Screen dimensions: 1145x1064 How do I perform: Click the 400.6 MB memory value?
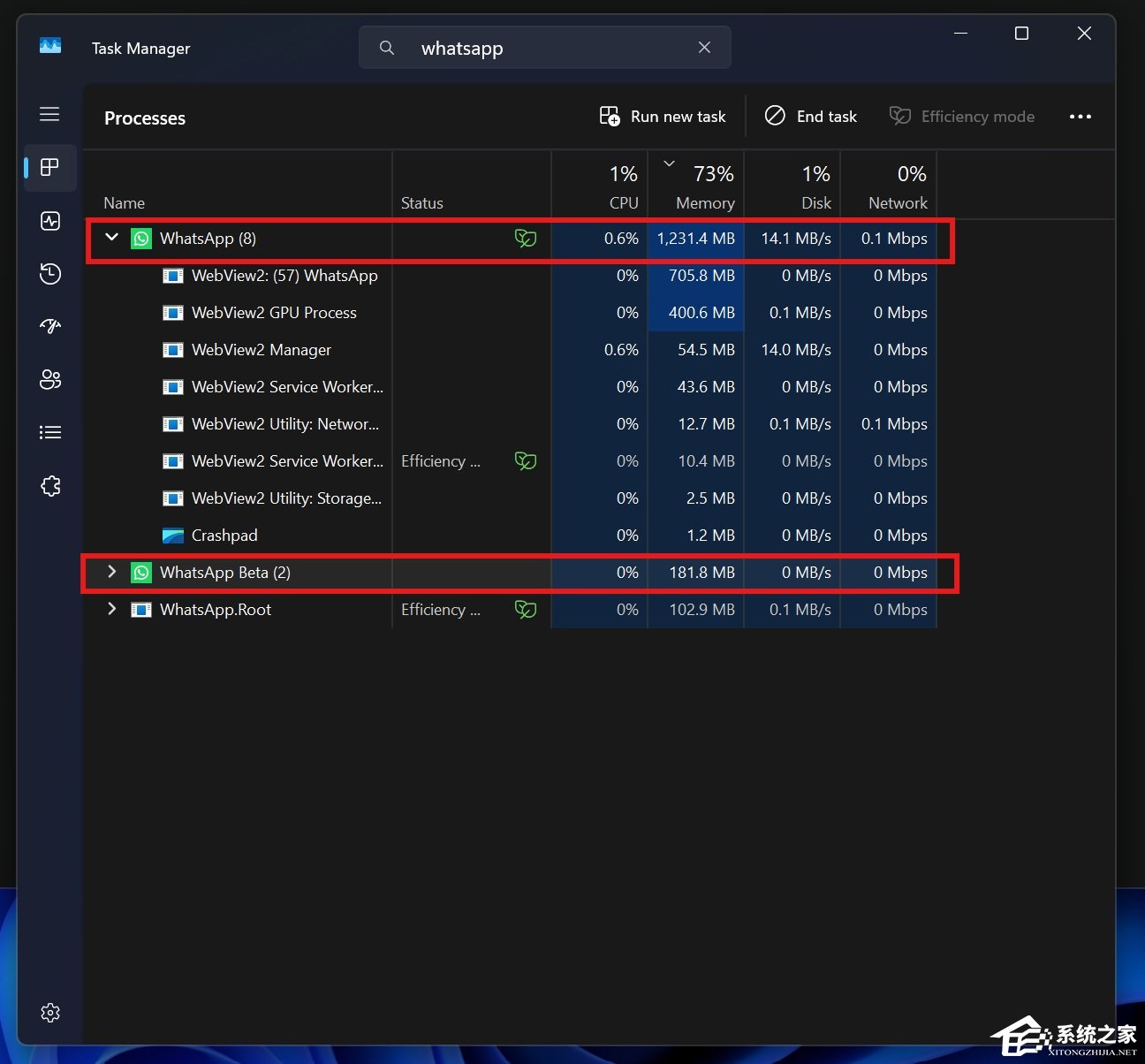coord(701,313)
